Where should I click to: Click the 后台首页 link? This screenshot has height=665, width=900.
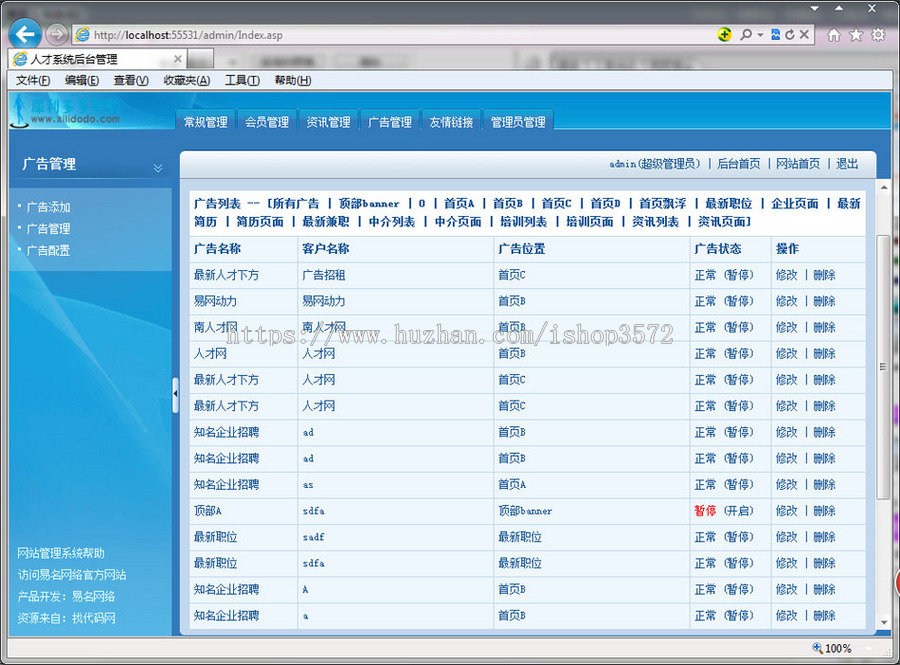coord(738,164)
